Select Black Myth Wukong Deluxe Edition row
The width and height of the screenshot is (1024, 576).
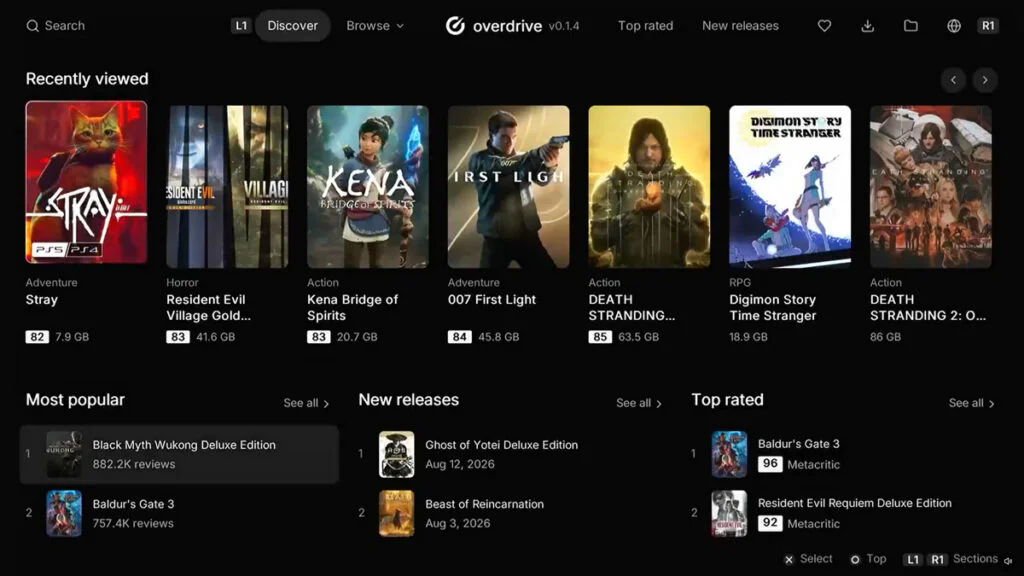(179, 455)
